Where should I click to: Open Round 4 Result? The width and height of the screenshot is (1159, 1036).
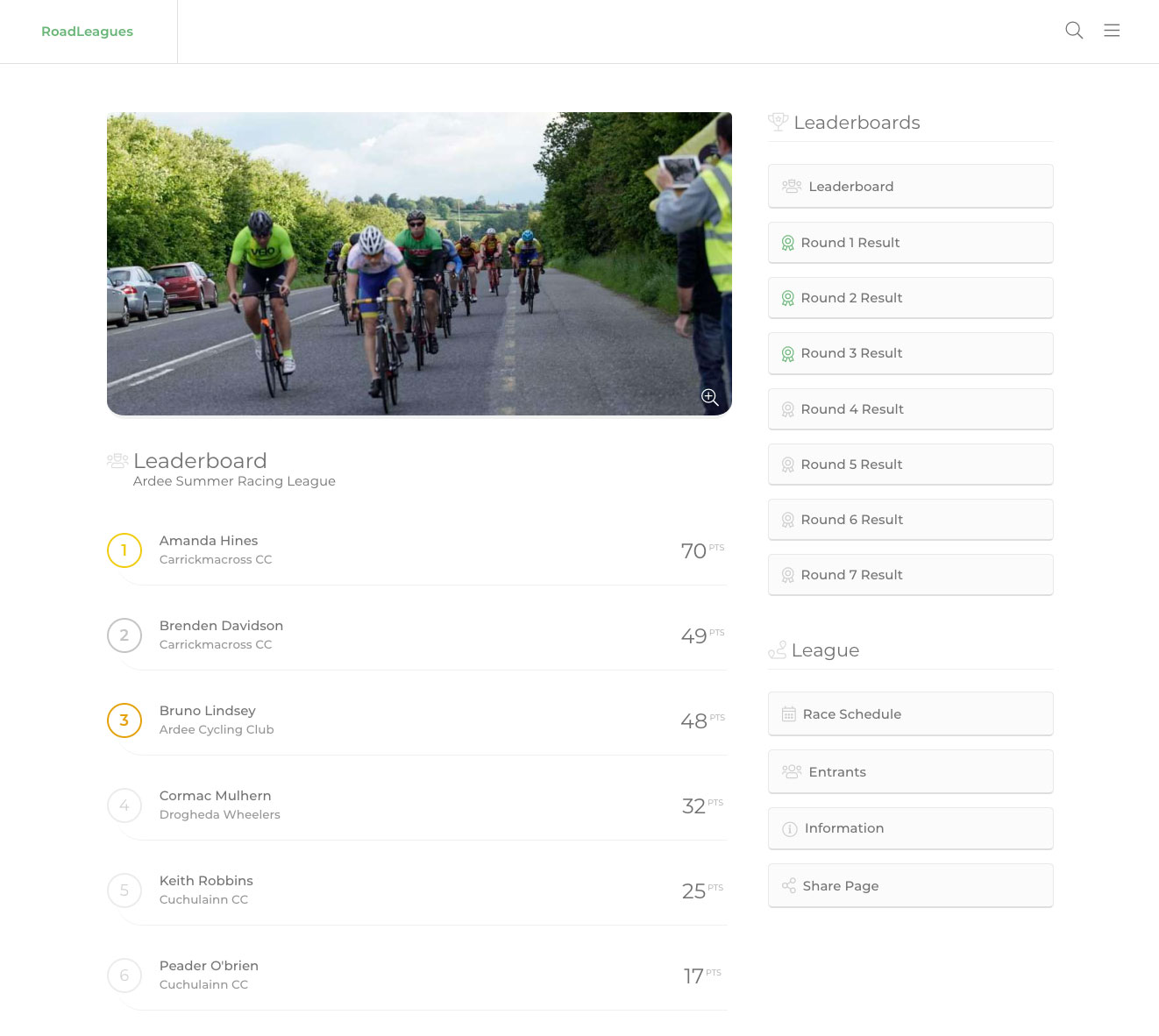tap(910, 409)
